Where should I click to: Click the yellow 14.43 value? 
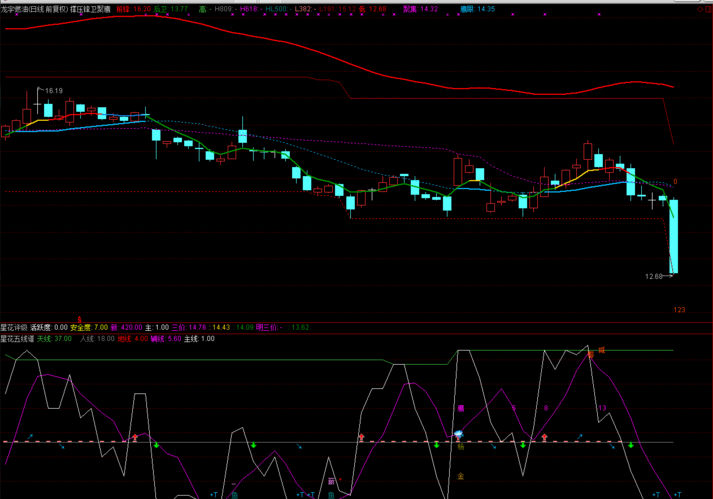(x=221, y=328)
